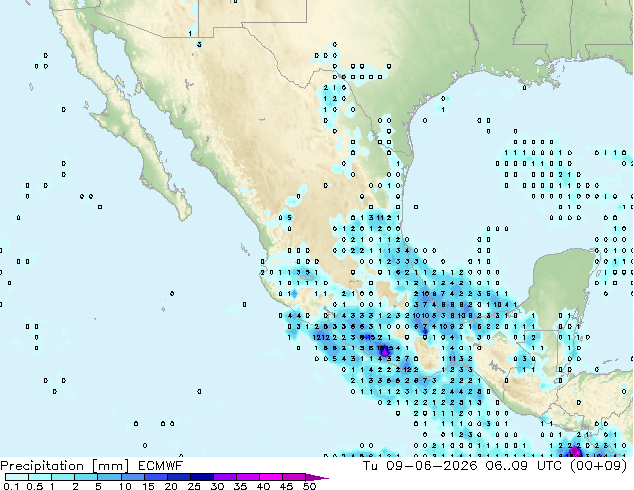Image resolution: width=634 pixels, height=490 pixels.
Task: Click the '(00+09)' forecast offset text
Action: coord(598,466)
